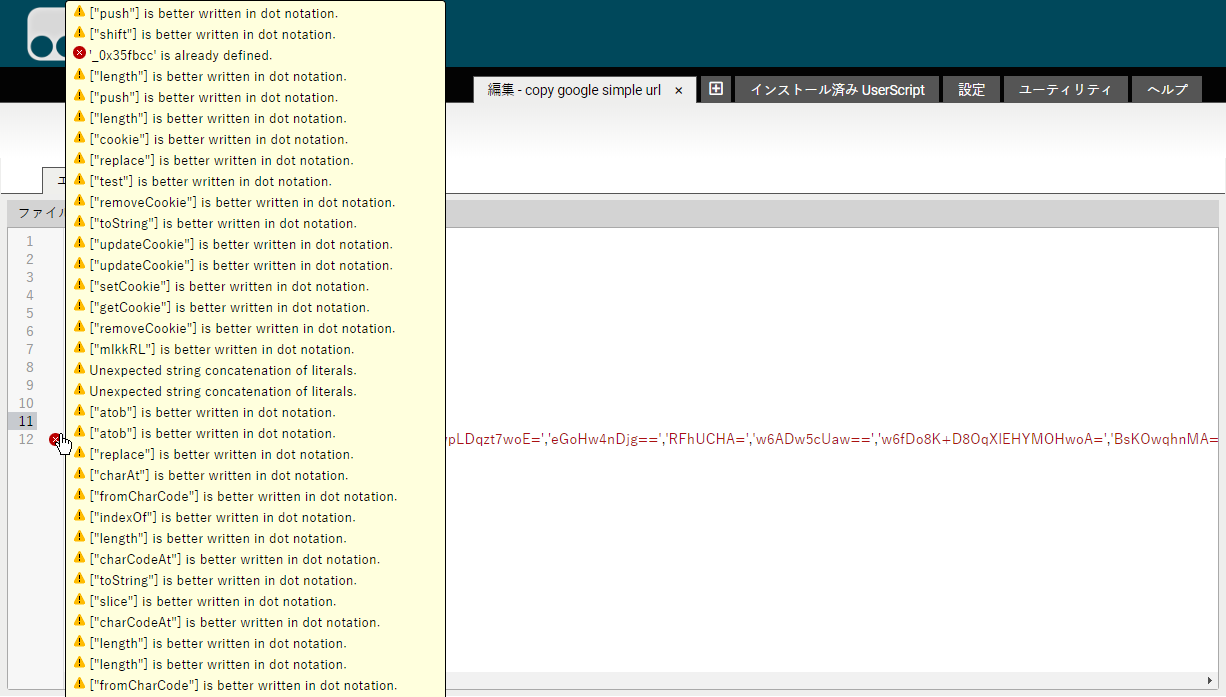The height and width of the screenshot is (697, 1226).
Task: Click the warning icon beside the ["setCookie"] message
Action: tap(79, 286)
